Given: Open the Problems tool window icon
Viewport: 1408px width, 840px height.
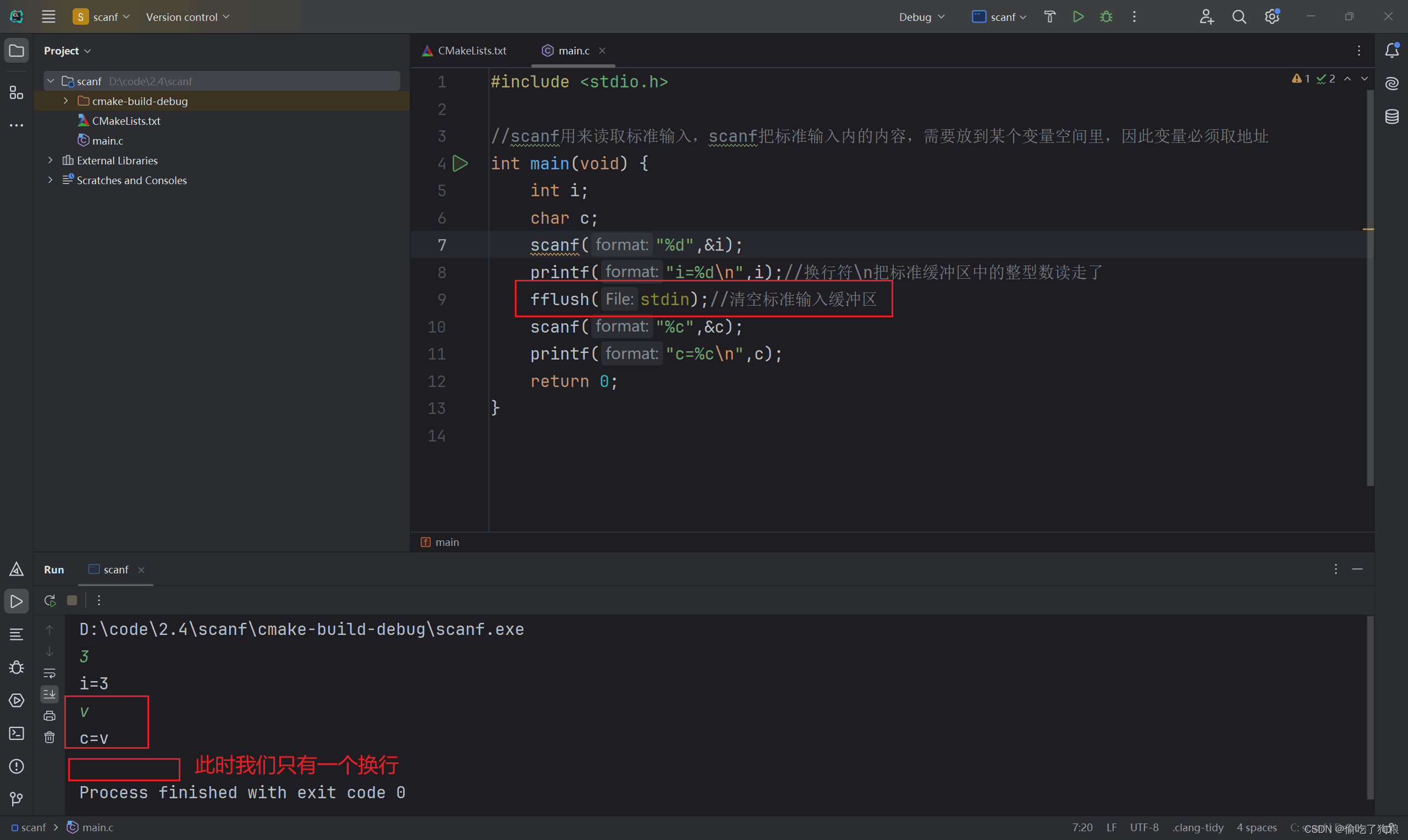Looking at the screenshot, I should (x=16, y=766).
